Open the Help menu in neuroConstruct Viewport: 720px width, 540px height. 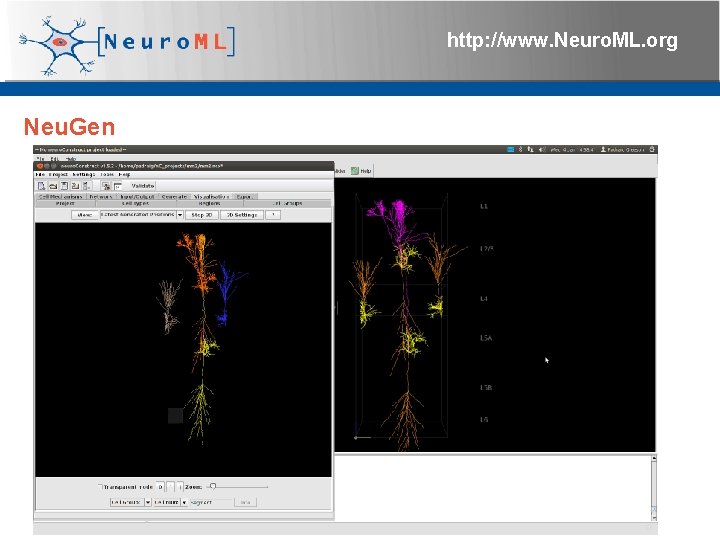point(124,174)
